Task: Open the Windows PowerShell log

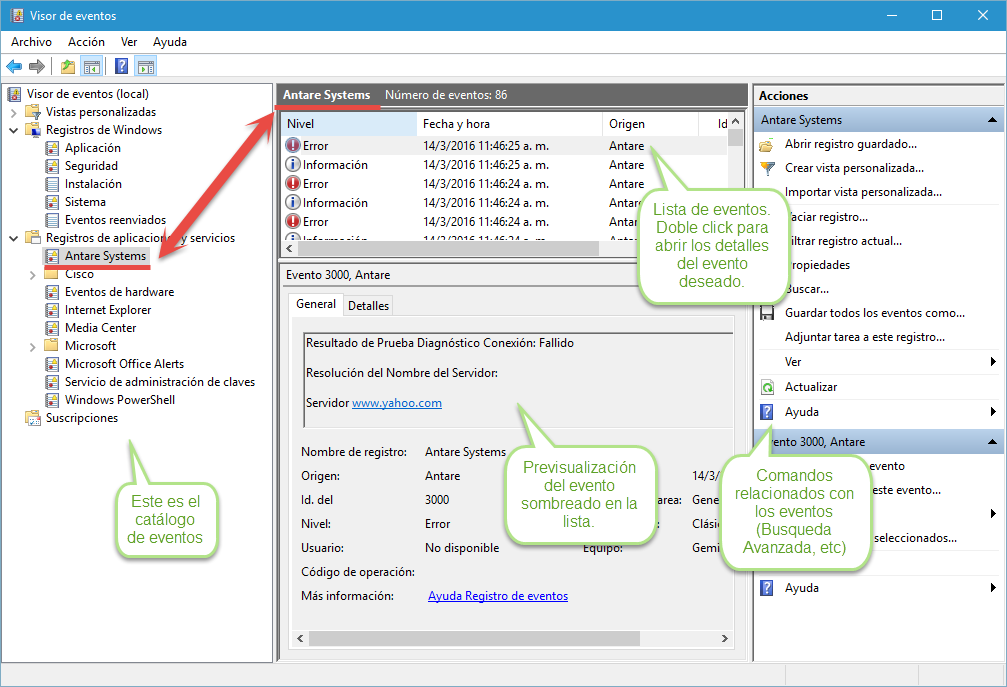Action: (x=119, y=400)
